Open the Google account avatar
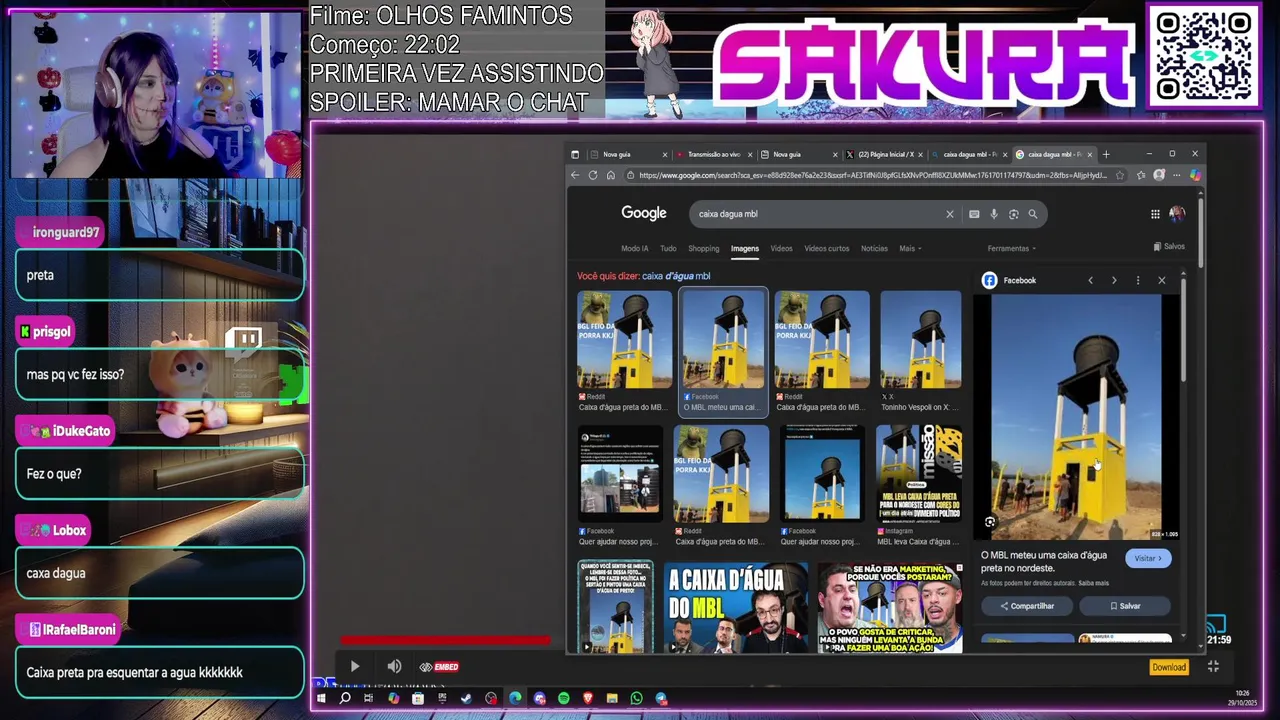Image resolution: width=1280 pixels, height=720 pixels. pos(1177,214)
